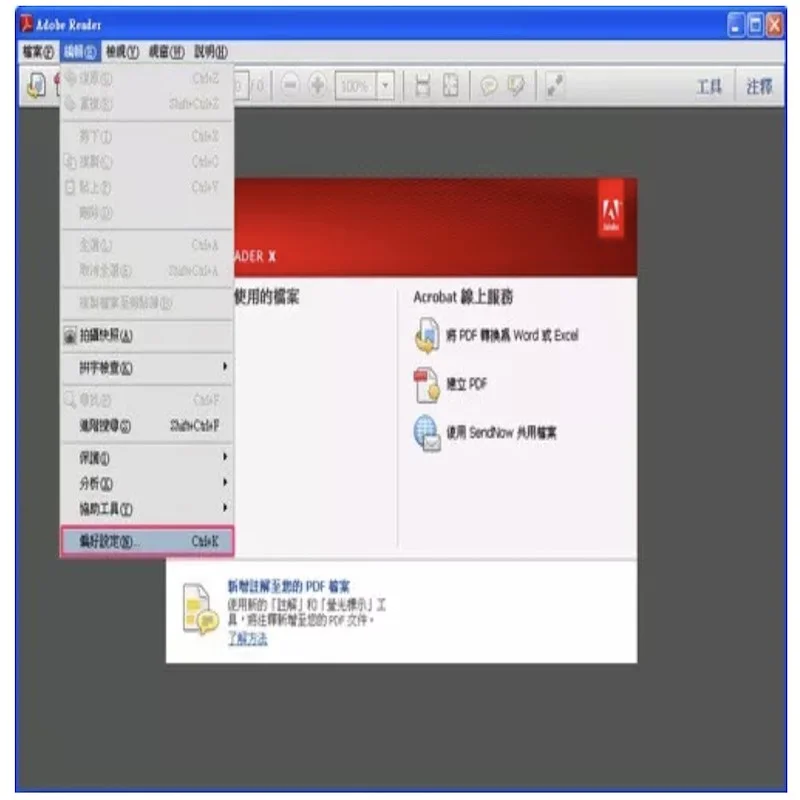This screenshot has width=800, height=800.
Task: Click the greyed 尋找 Ctrl+F menu entry
Action: [x=147, y=400]
